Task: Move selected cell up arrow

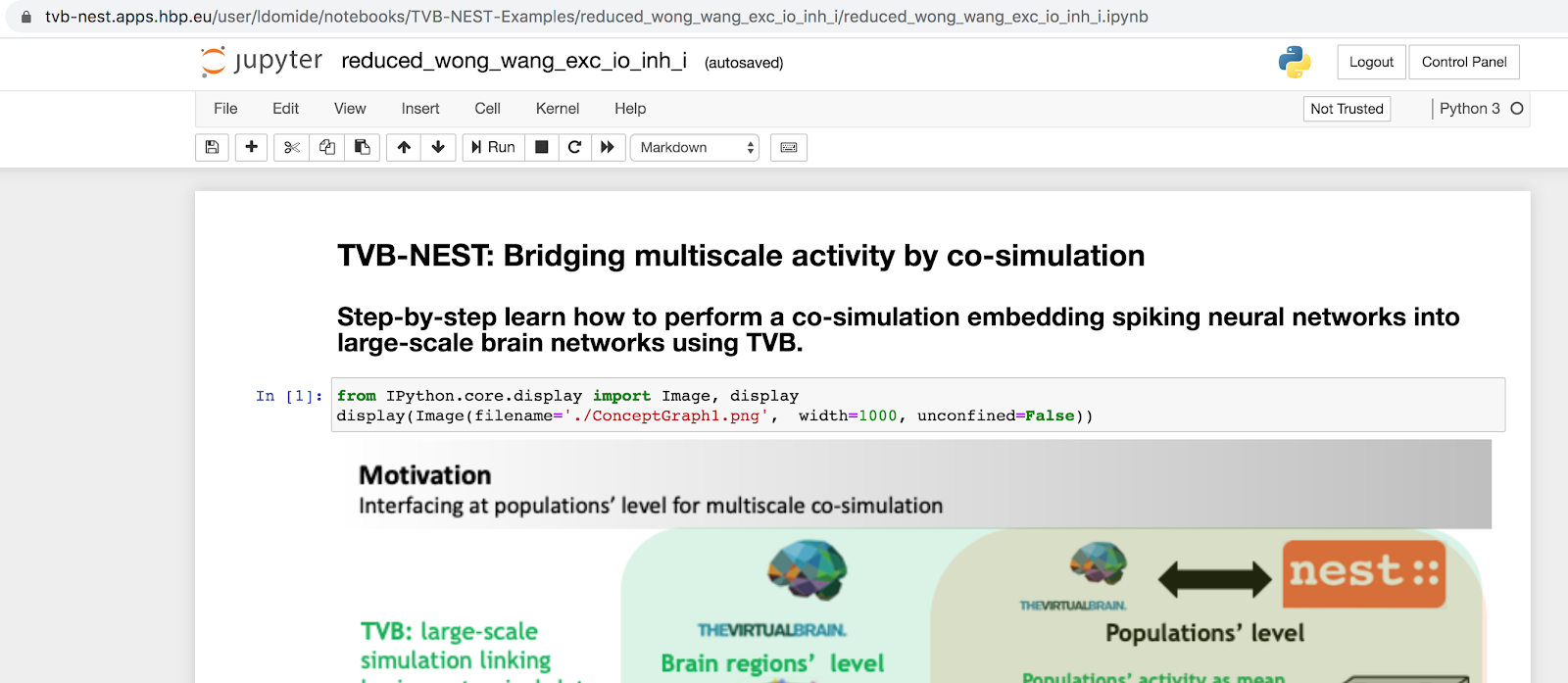Action: (404, 147)
